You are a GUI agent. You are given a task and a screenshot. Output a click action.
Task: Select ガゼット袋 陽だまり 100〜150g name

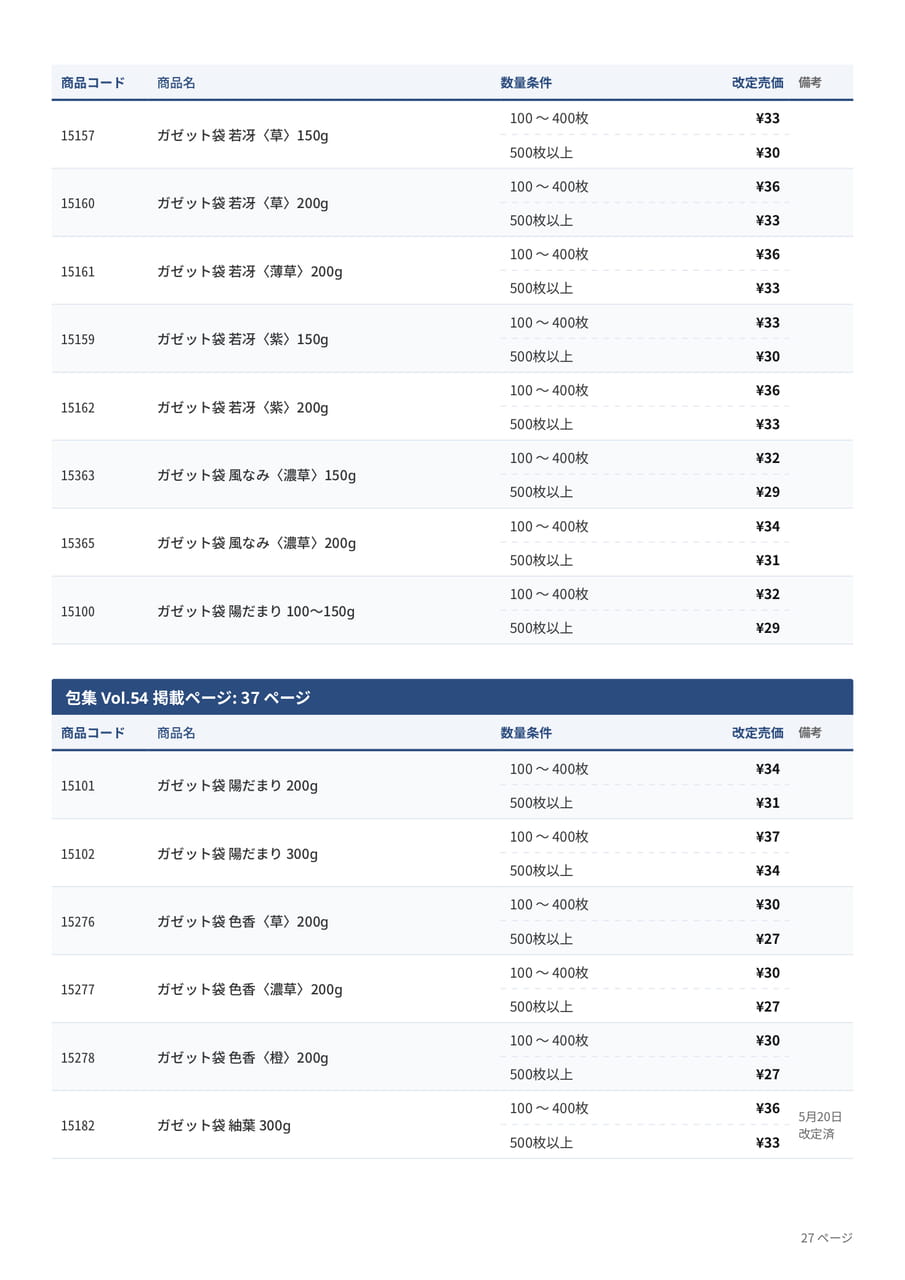255,611
